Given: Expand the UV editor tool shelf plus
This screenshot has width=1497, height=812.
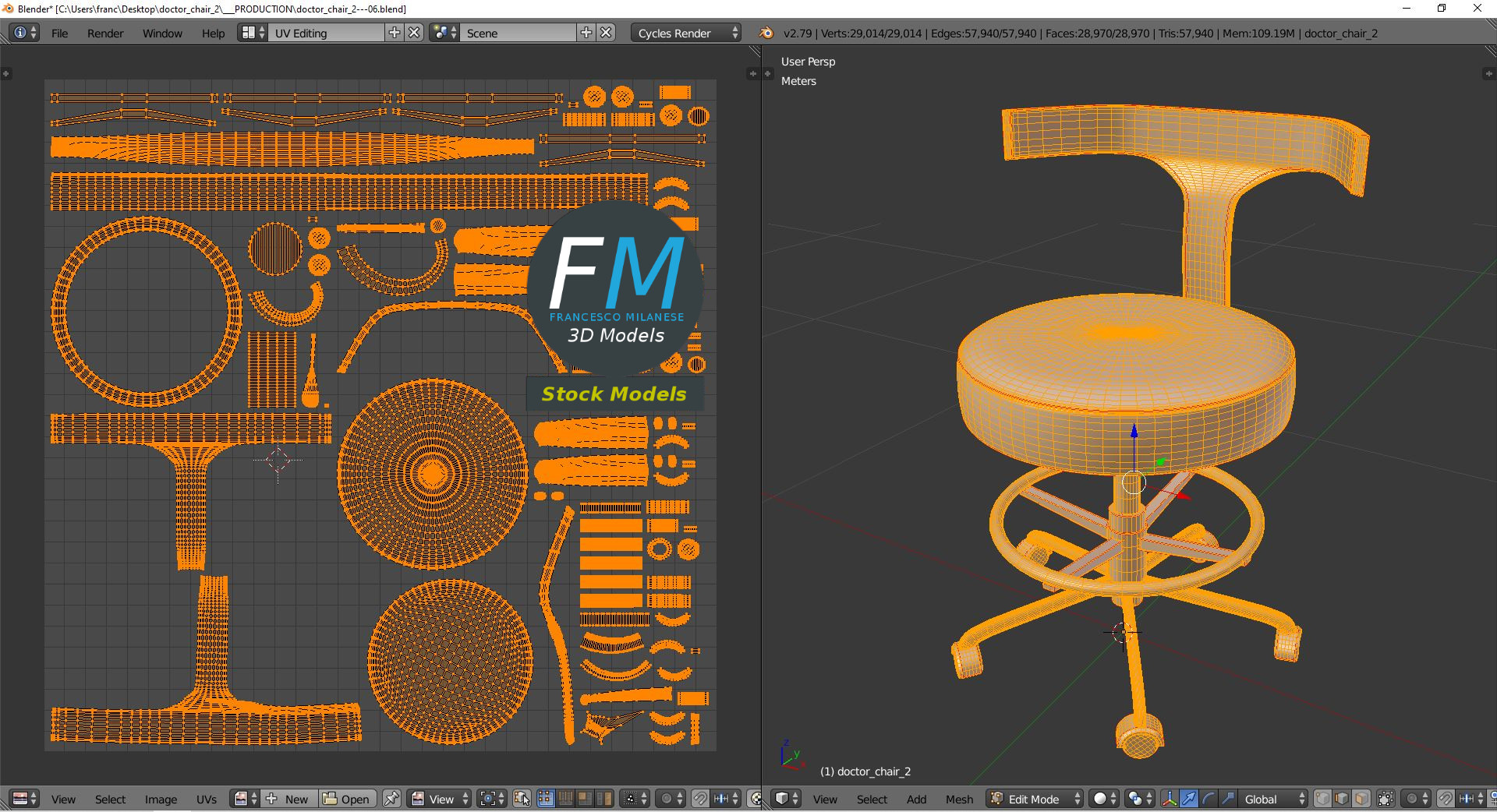Looking at the screenshot, I should coord(5,73).
